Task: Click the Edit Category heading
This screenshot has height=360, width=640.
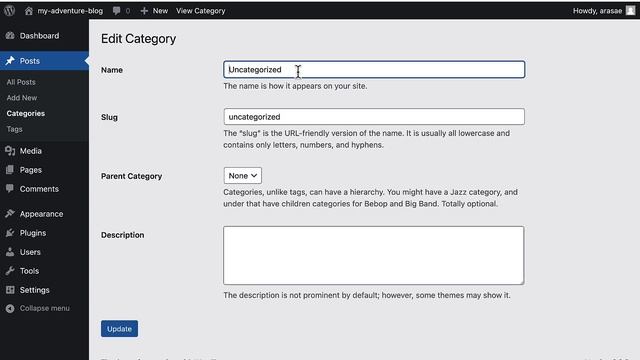Action: pyautogui.click(x=138, y=39)
